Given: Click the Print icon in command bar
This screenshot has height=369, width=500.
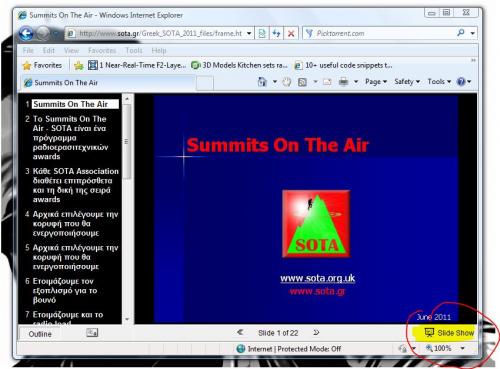Looking at the screenshot, I should [x=343, y=82].
